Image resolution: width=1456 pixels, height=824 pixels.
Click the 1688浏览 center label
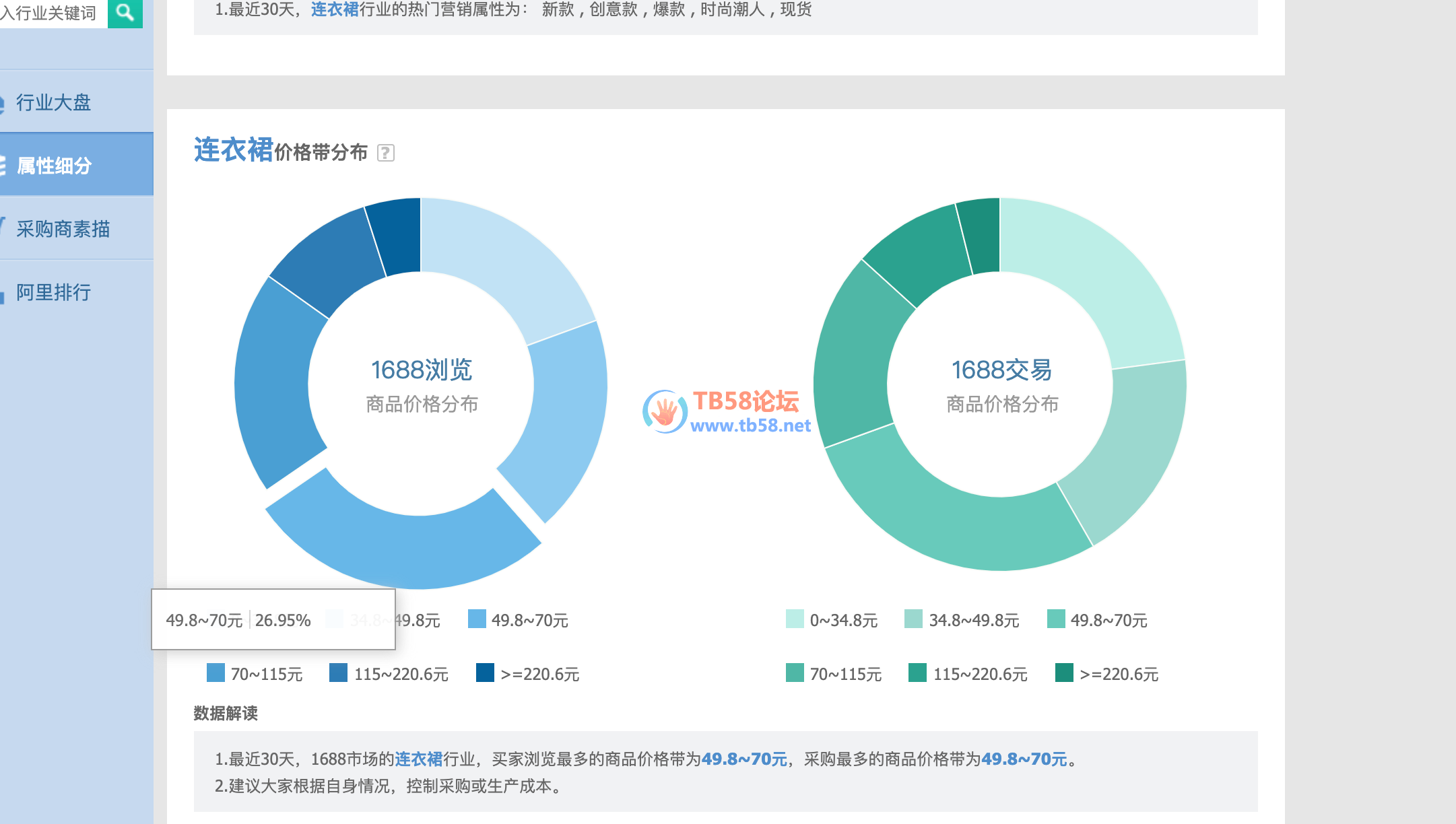point(422,370)
